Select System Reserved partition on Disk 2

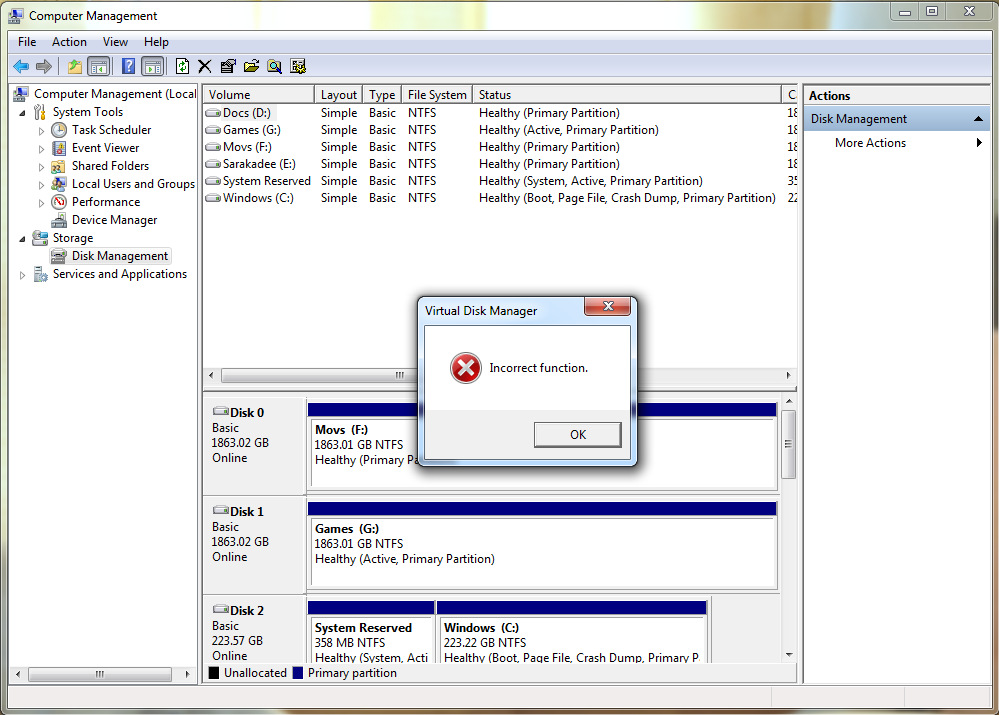tap(371, 632)
